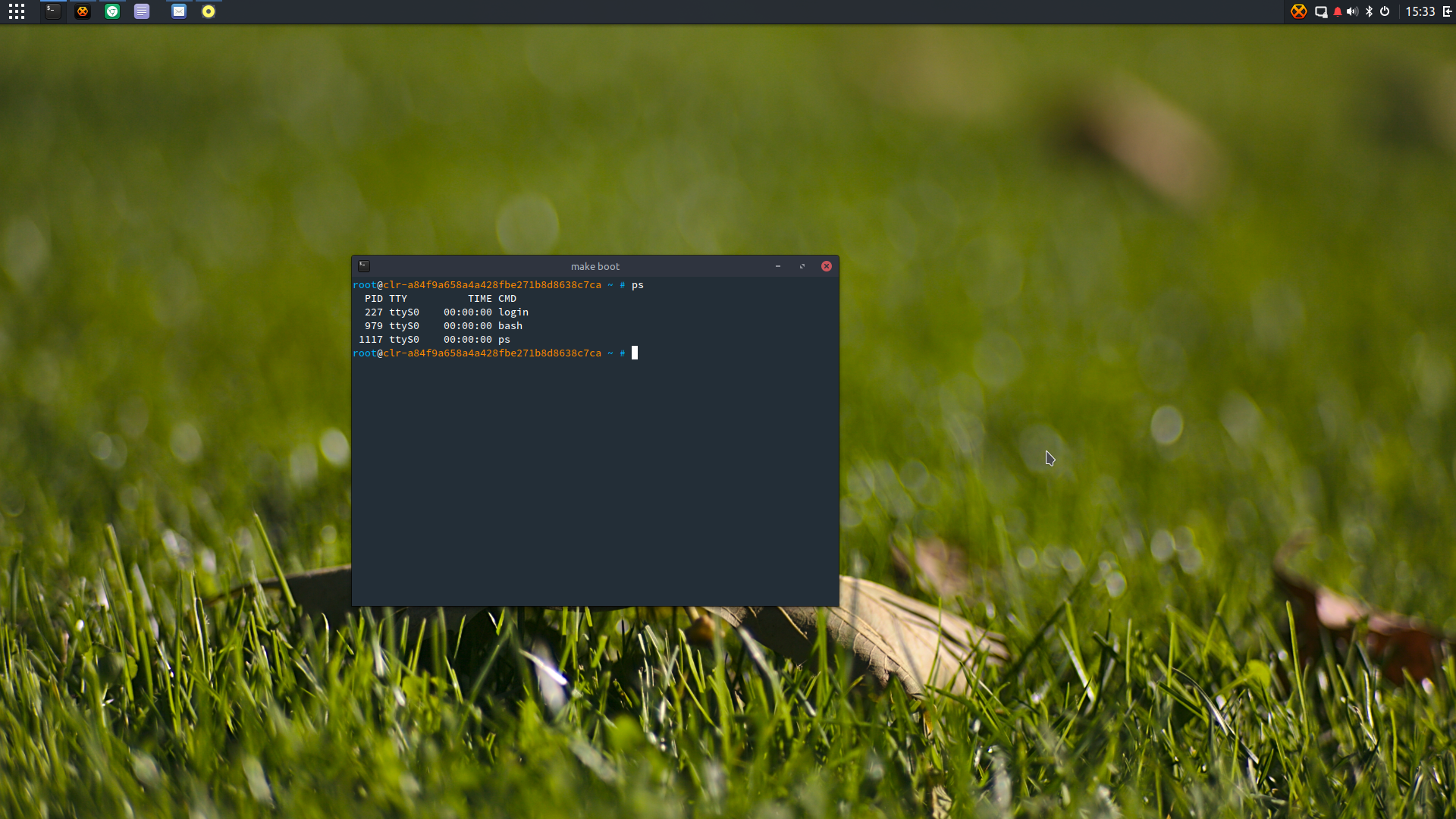This screenshot has width=1456, height=819.
Task: Open the purple text editor icon
Action: tap(142, 11)
